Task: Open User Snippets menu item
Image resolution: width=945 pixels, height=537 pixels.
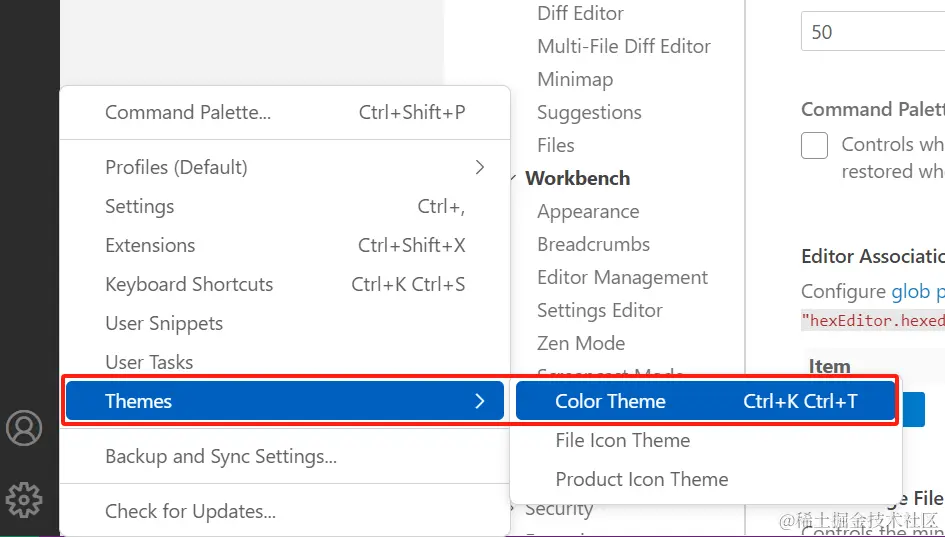Action: coord(164,323)
